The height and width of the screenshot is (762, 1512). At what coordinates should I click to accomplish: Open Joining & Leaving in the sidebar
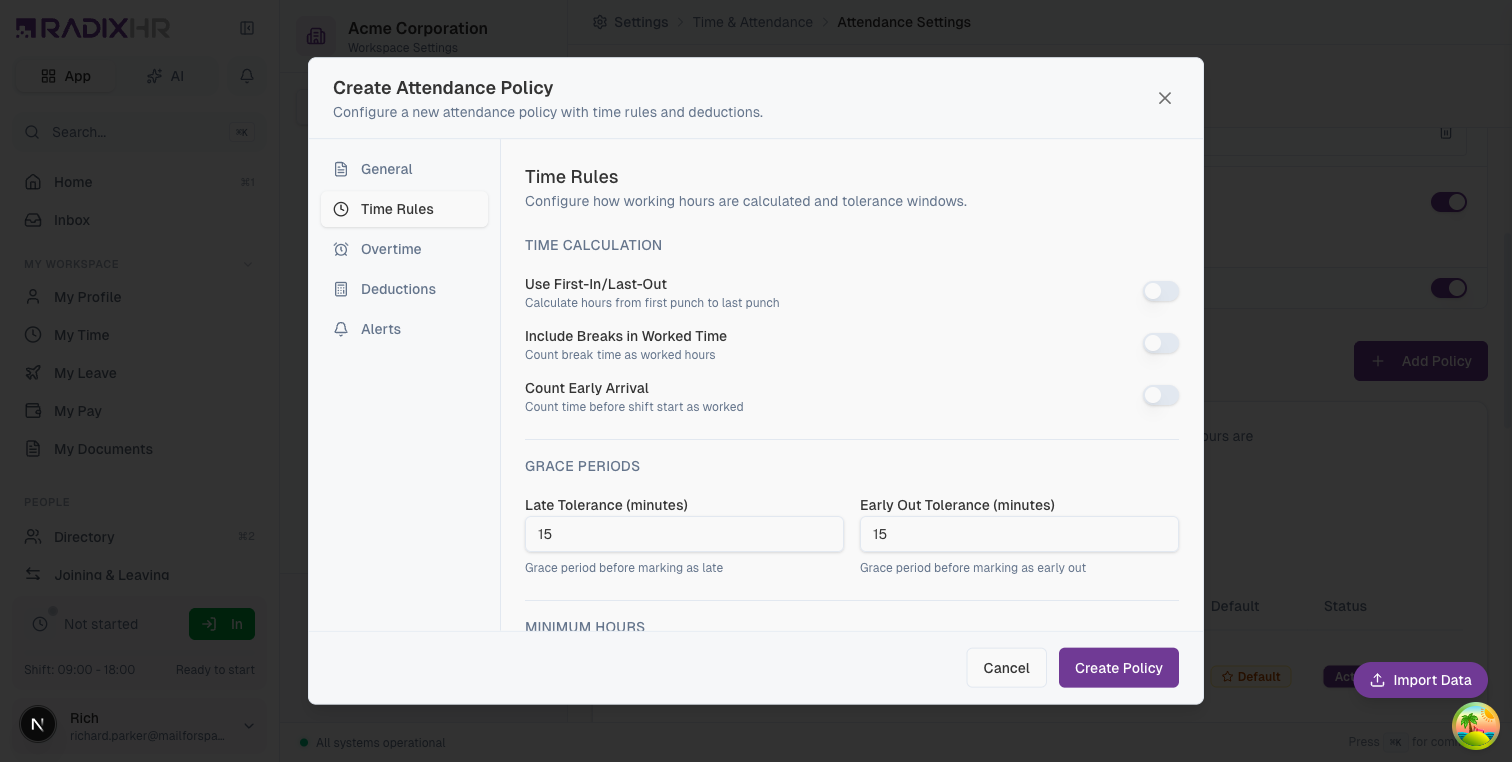(x=139, y=575)
